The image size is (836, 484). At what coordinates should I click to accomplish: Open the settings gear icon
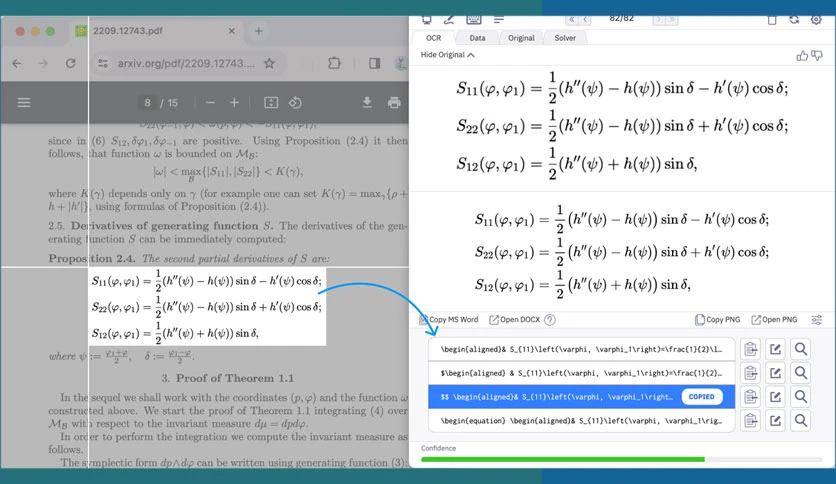tap(816, 20)
